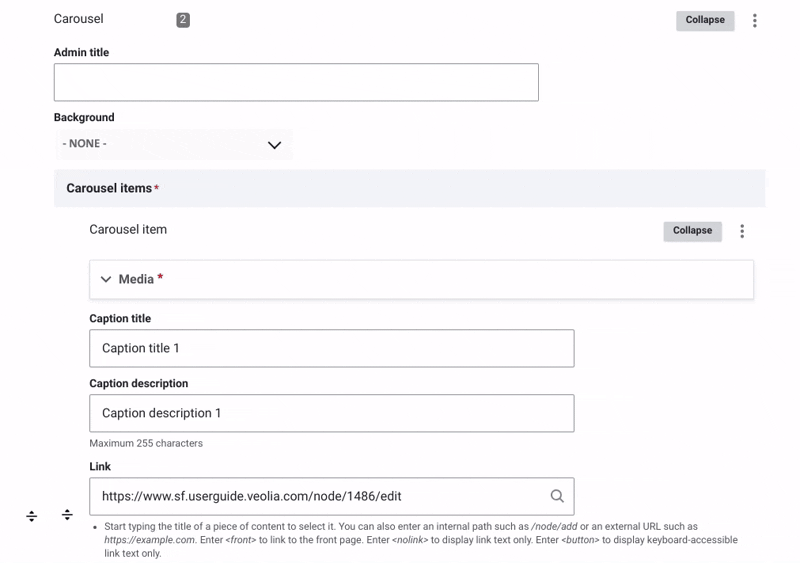Expand the Media section chevron
This screenshot has width=800, height=563.
coord(106,280)
